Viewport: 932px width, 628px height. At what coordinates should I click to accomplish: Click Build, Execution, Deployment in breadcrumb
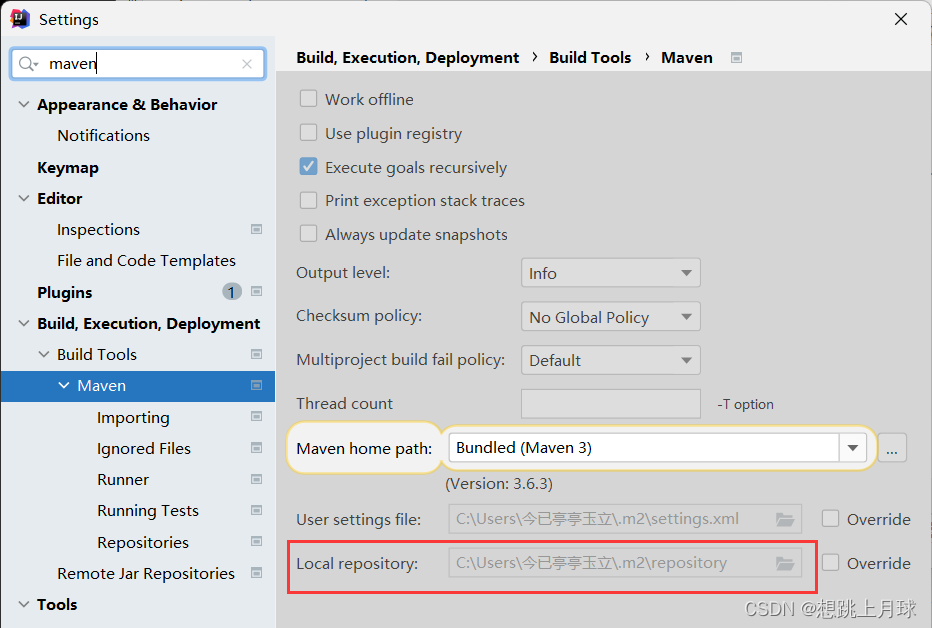tap(408, 58)
